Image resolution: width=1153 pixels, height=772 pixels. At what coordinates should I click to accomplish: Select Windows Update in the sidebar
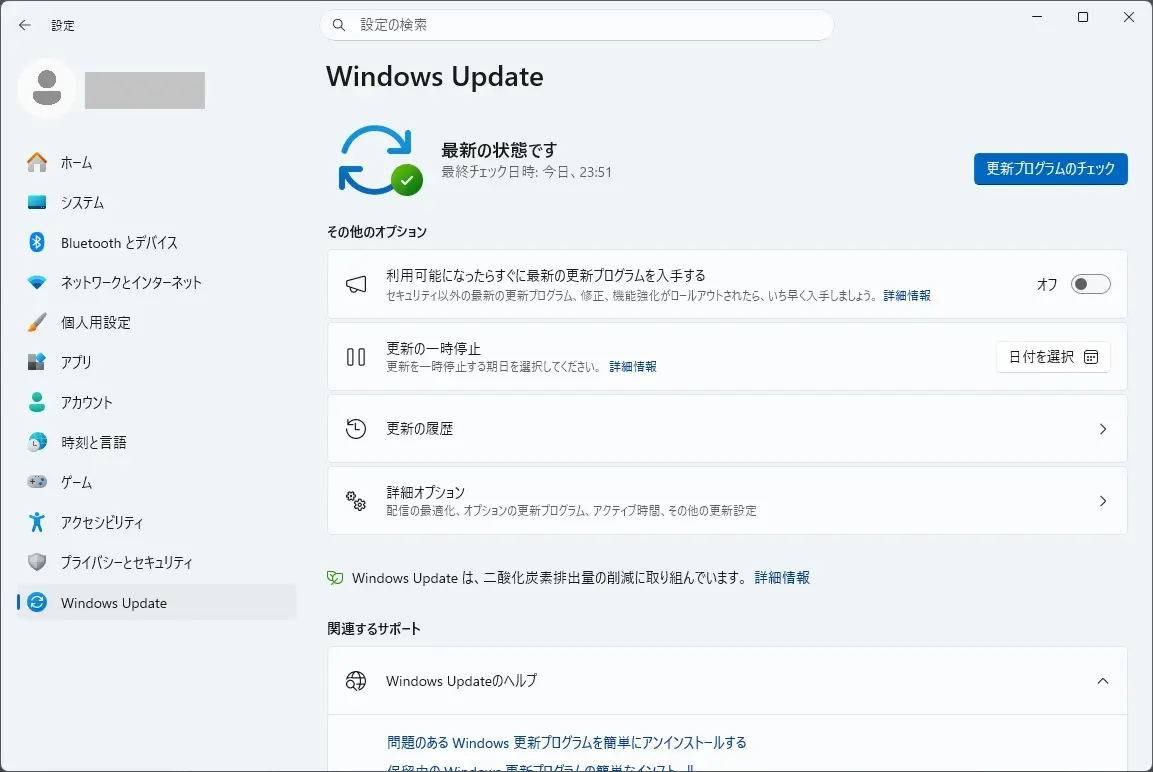tap(157, 602)
